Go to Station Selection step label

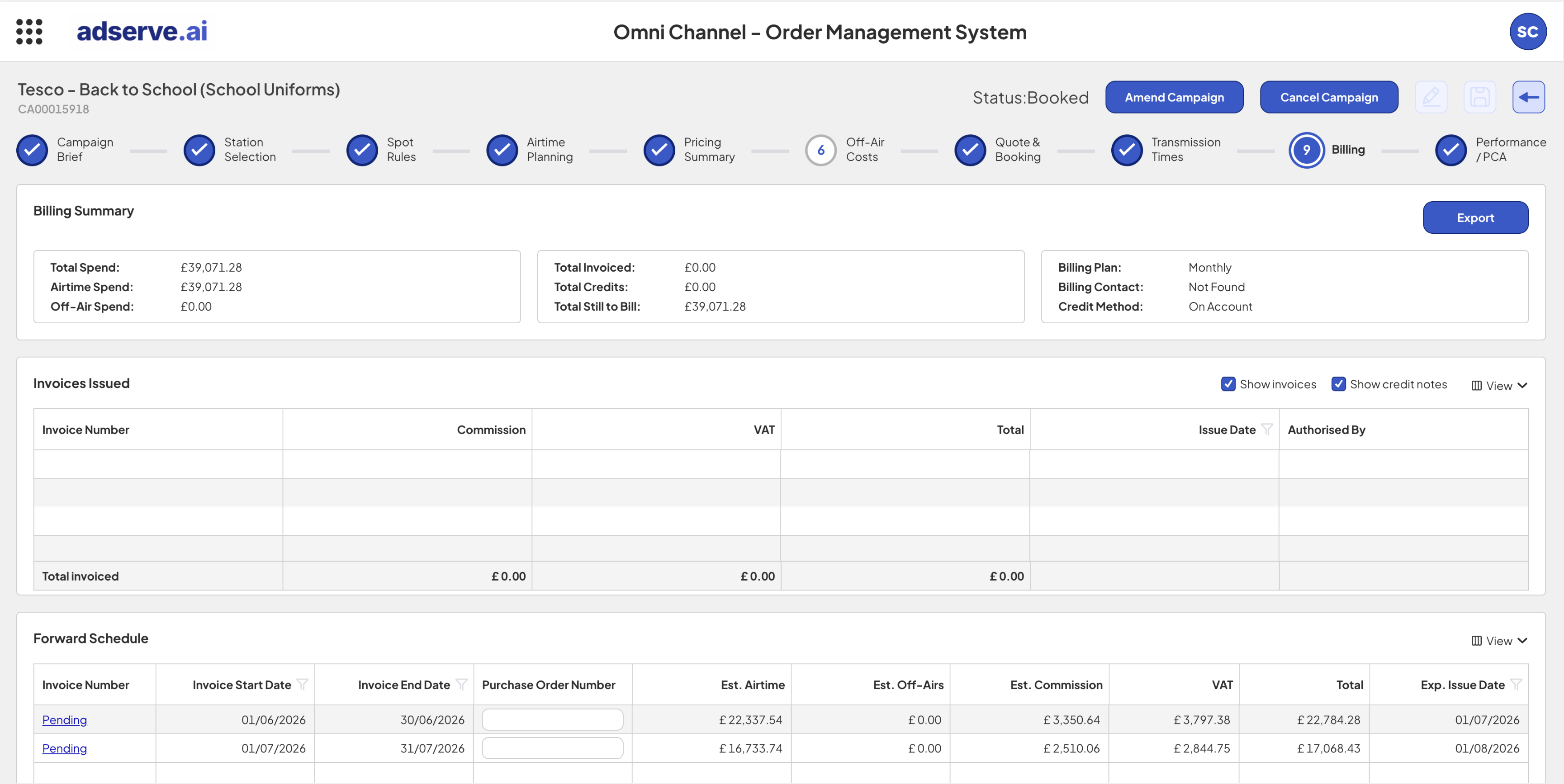coord(250,149)
